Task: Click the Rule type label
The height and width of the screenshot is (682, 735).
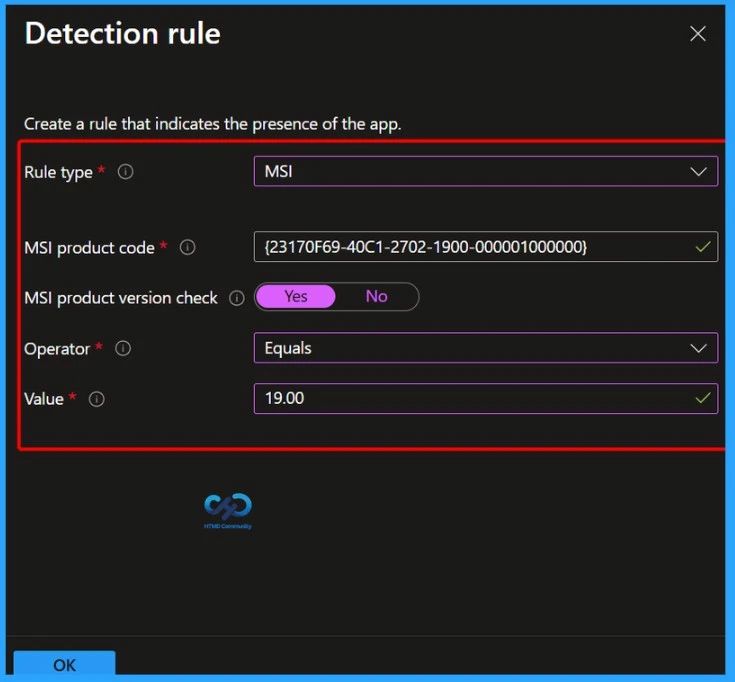Action: tap(58, 172)
